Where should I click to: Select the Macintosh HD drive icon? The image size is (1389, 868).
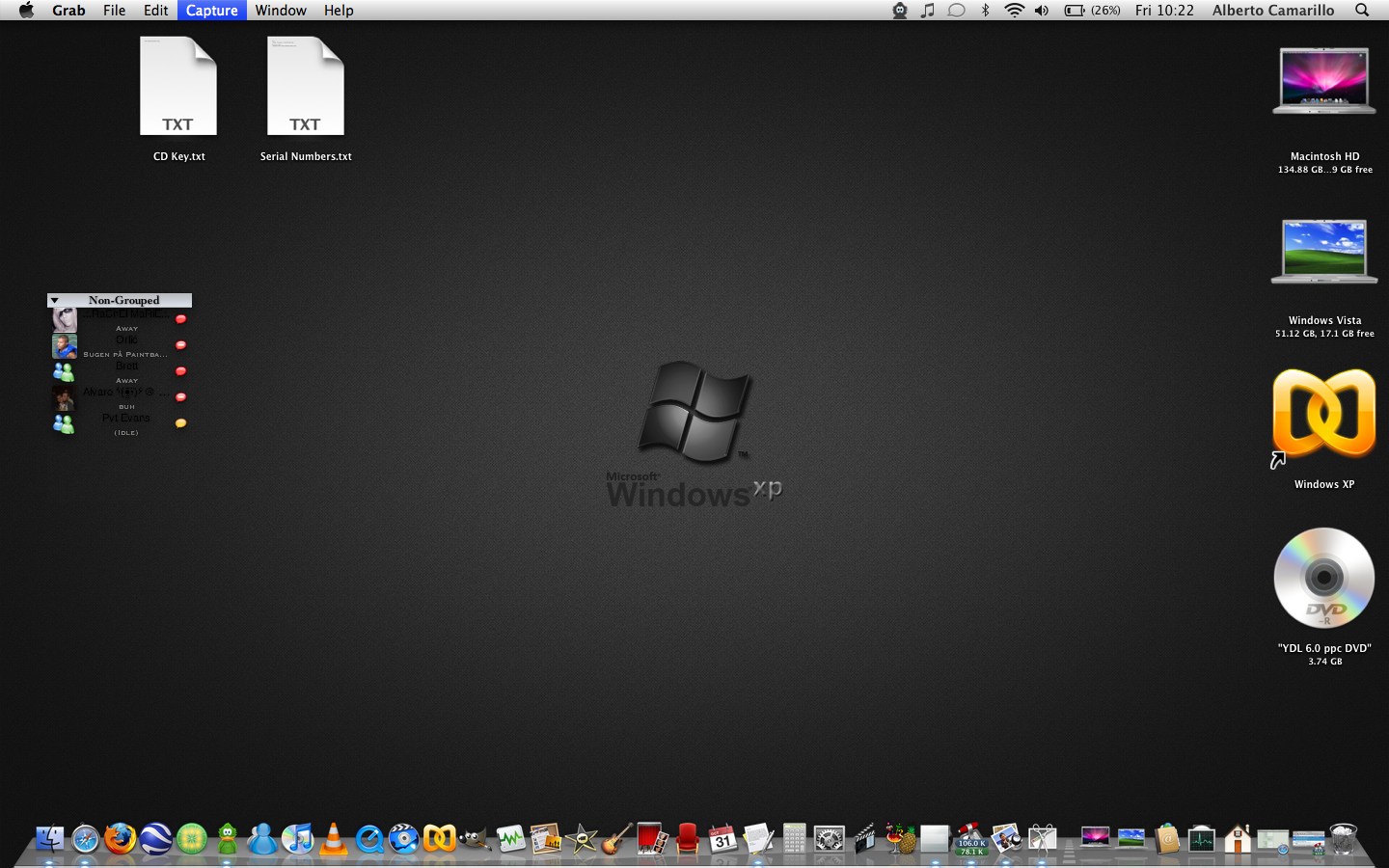[x=1324, y=82]
